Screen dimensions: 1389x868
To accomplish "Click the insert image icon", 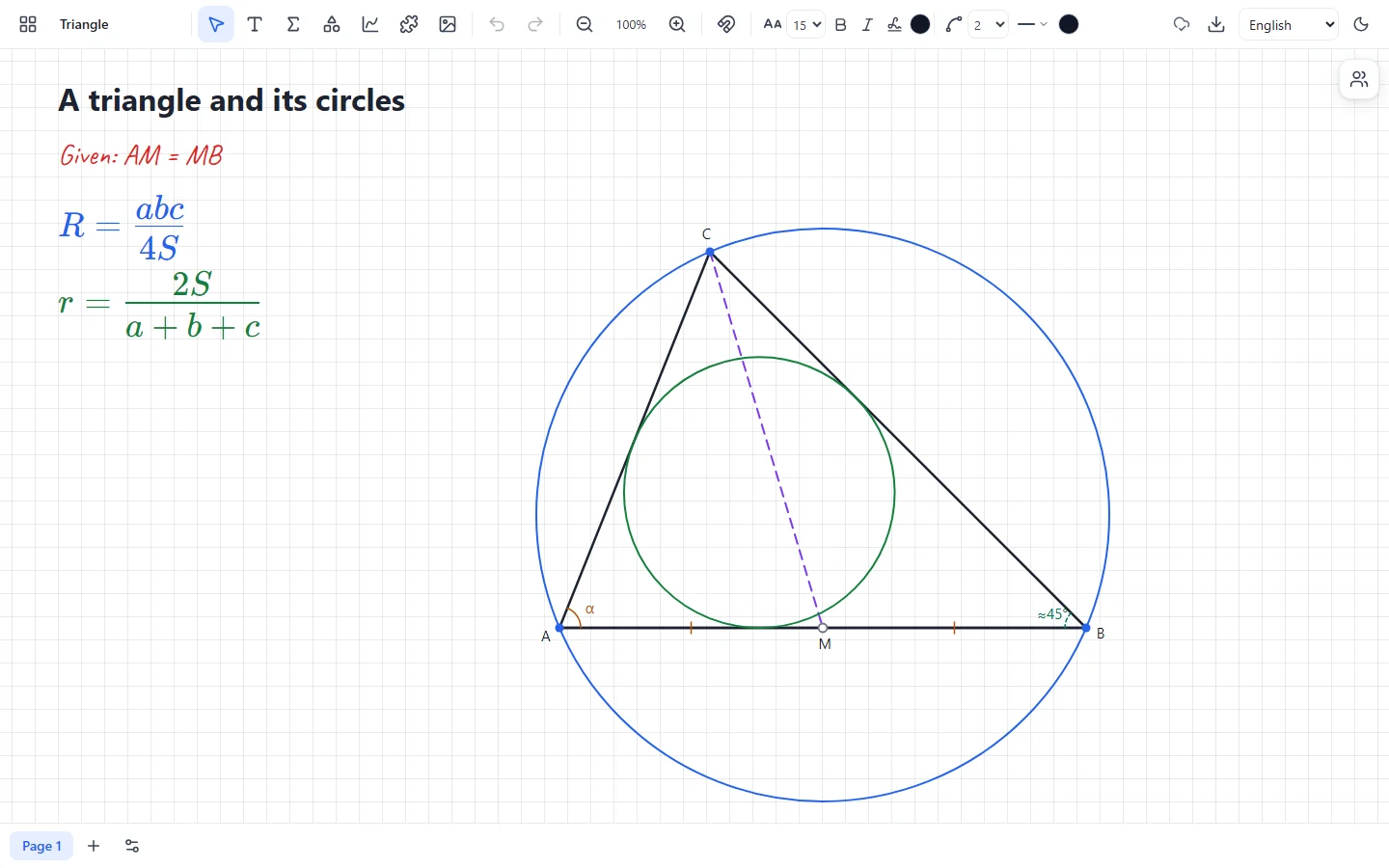I will coord(448,24).
